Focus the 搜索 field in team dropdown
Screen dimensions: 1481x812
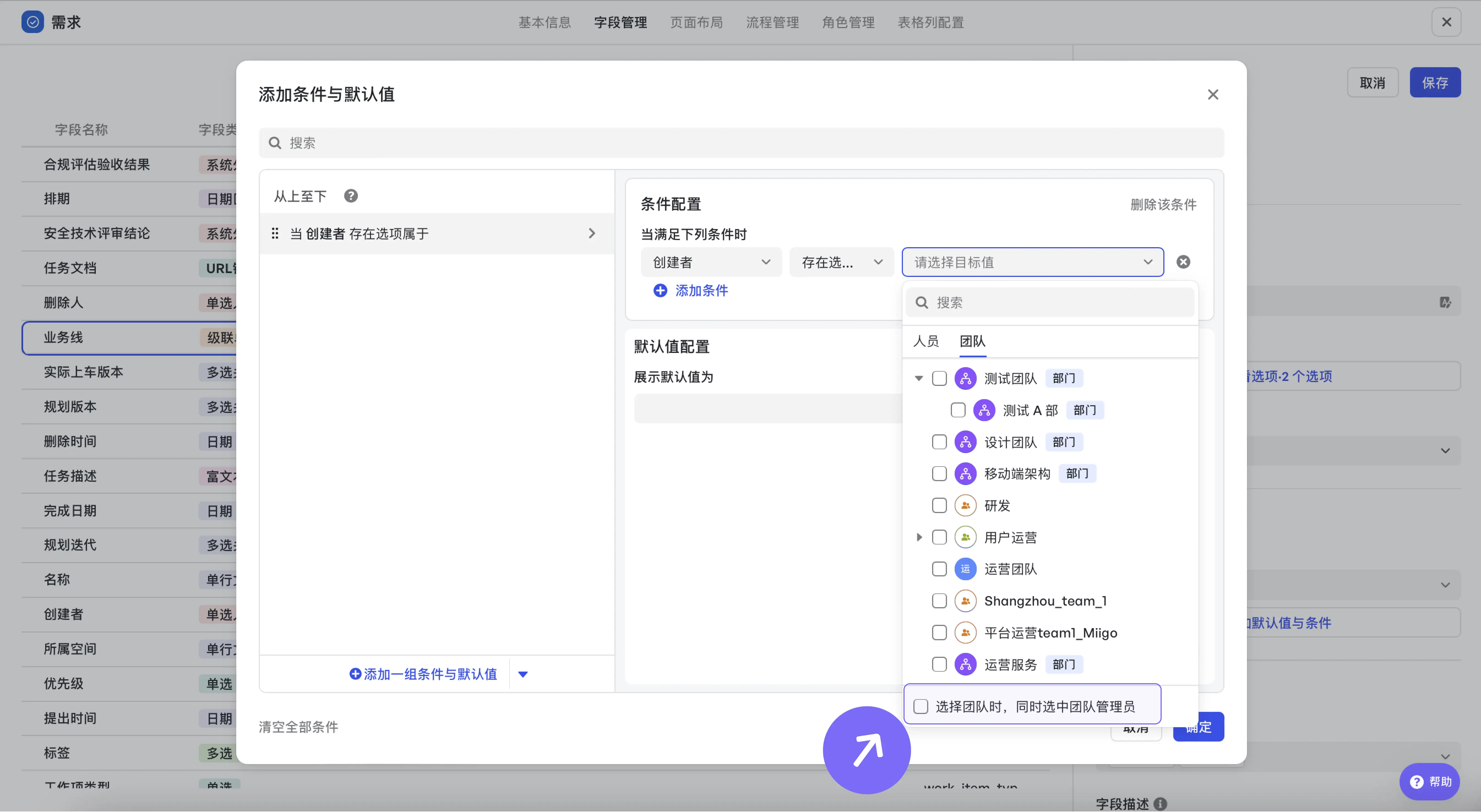click(x=1050, y=303)
